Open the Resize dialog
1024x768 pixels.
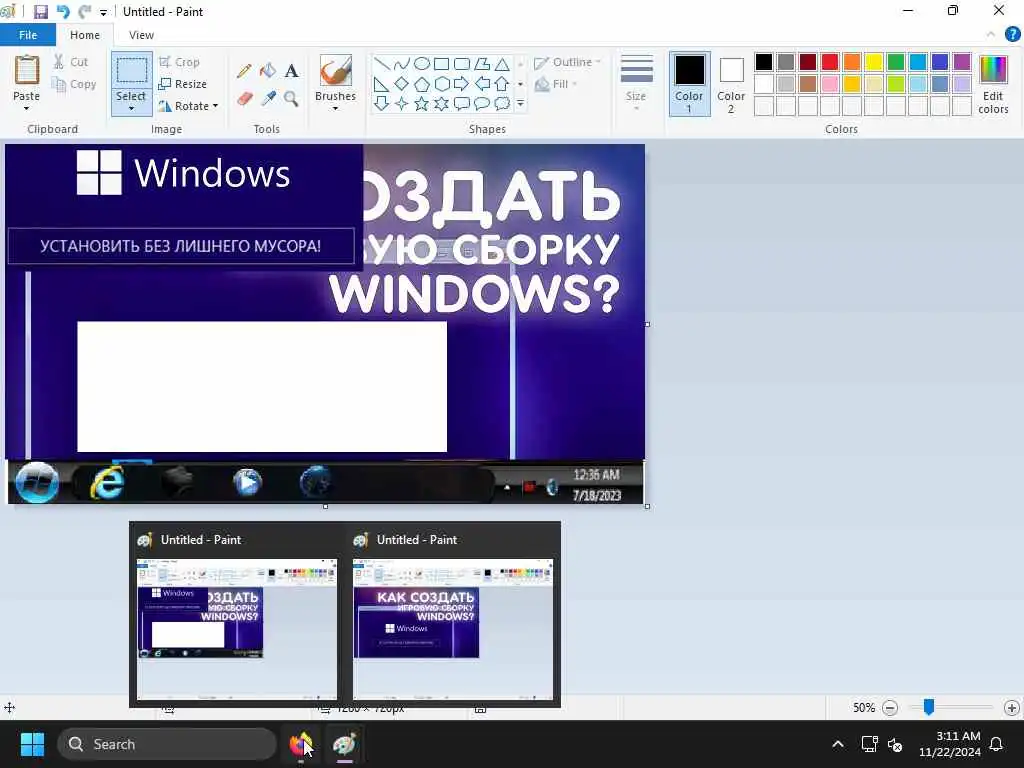click(x=182, y=84)
